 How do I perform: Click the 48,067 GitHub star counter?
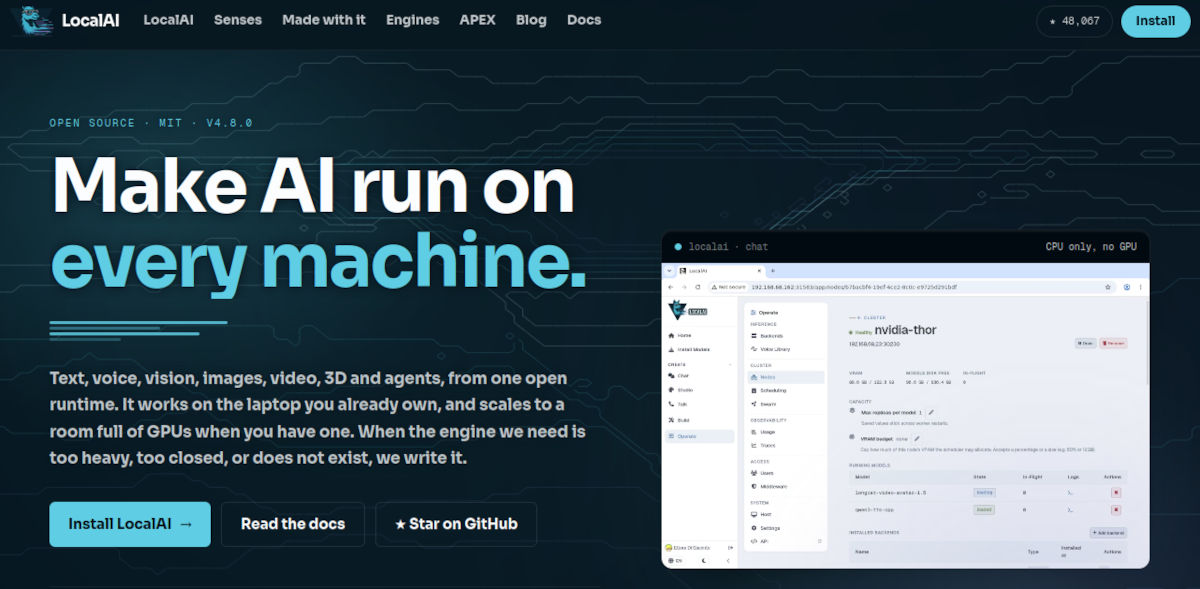pos(1074,21)
